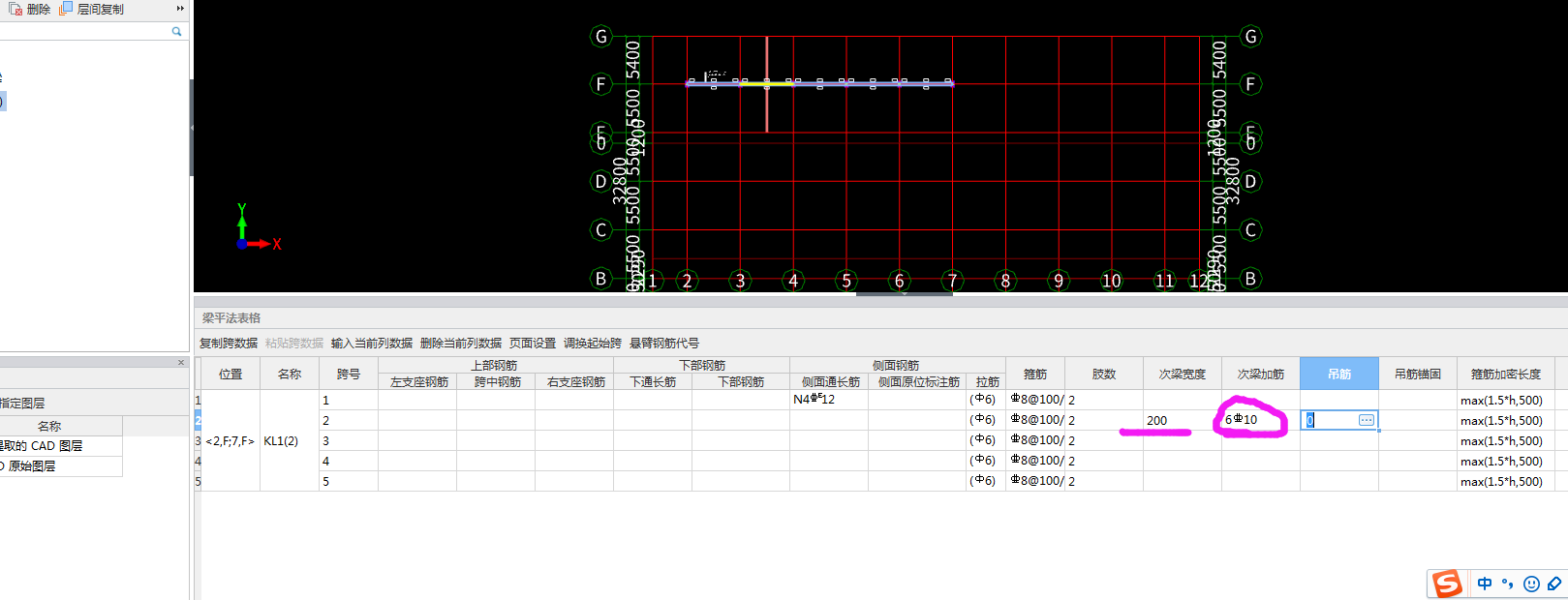The width and height of the screenshot is (1568, 600).
Task: Open the ellipsis button in 吊筋 cell
Action: click(x=1366, y=420)
